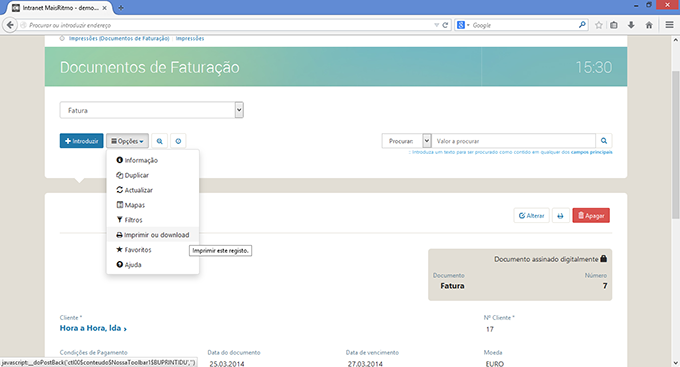
Task: Open the bookmarks list icon
Action: (x=614, y=25)
